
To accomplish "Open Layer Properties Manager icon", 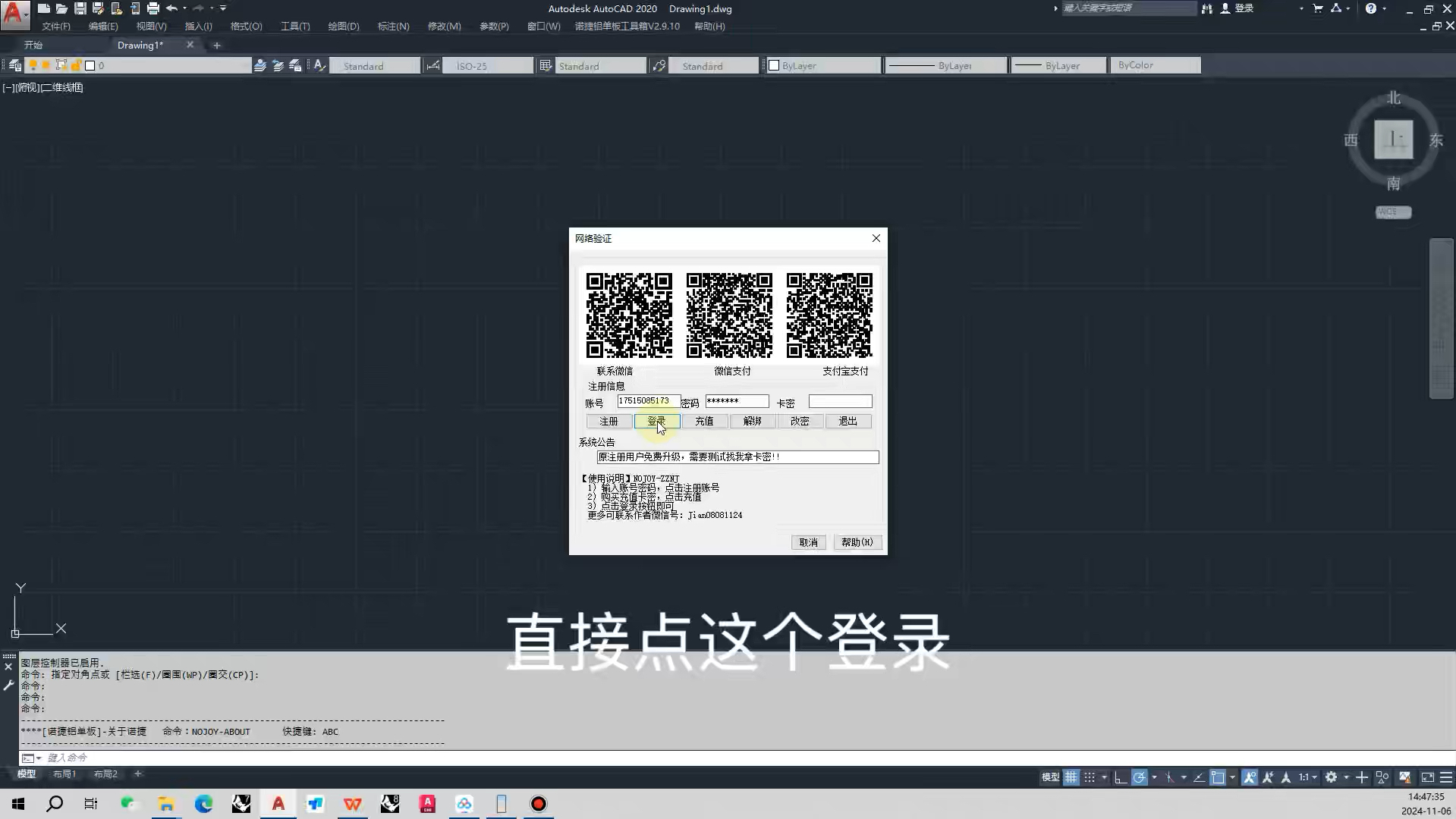I will 15,65.
